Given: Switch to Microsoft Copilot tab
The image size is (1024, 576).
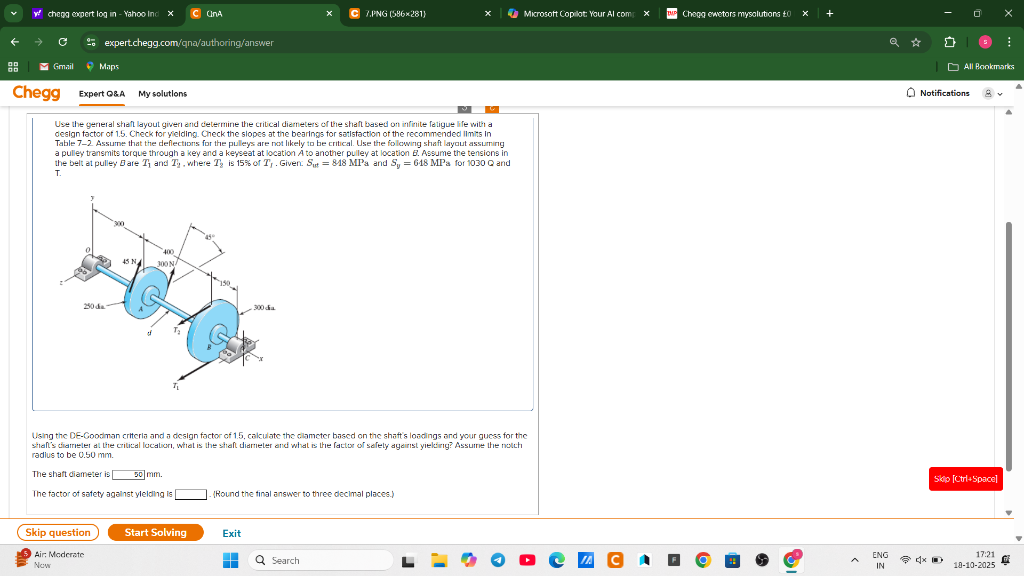Looking at the screenshot, I should (579, 13).
